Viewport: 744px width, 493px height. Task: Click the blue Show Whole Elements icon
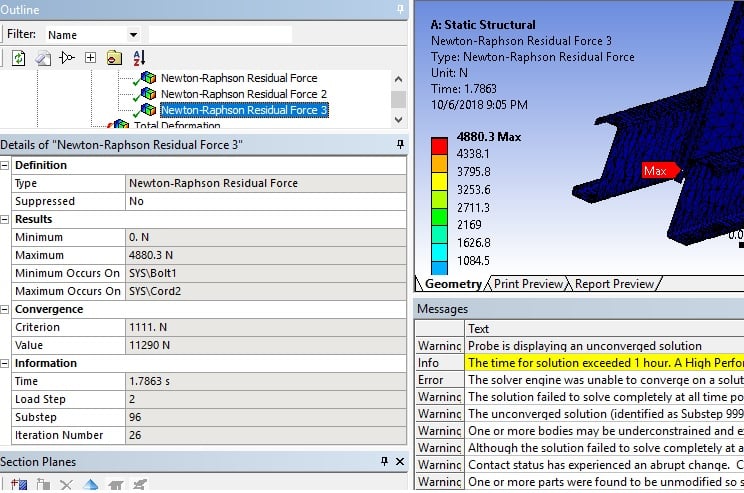click(90, 484)
